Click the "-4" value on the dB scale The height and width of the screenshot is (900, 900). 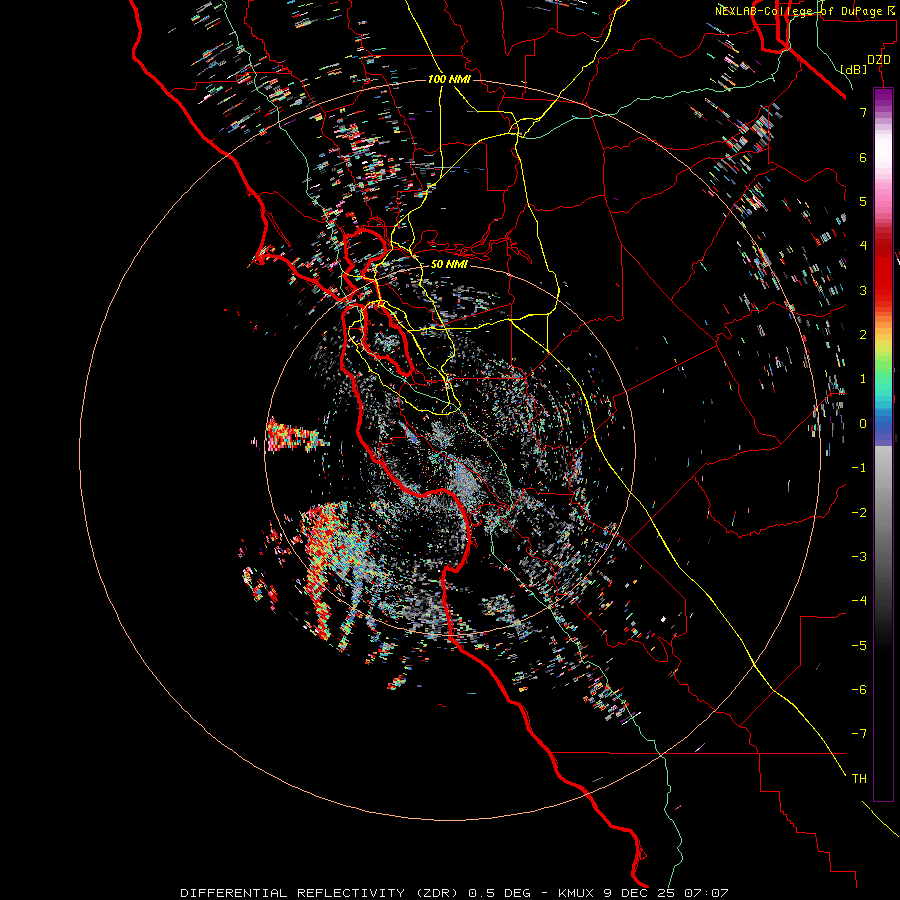[x=859, y=601]
